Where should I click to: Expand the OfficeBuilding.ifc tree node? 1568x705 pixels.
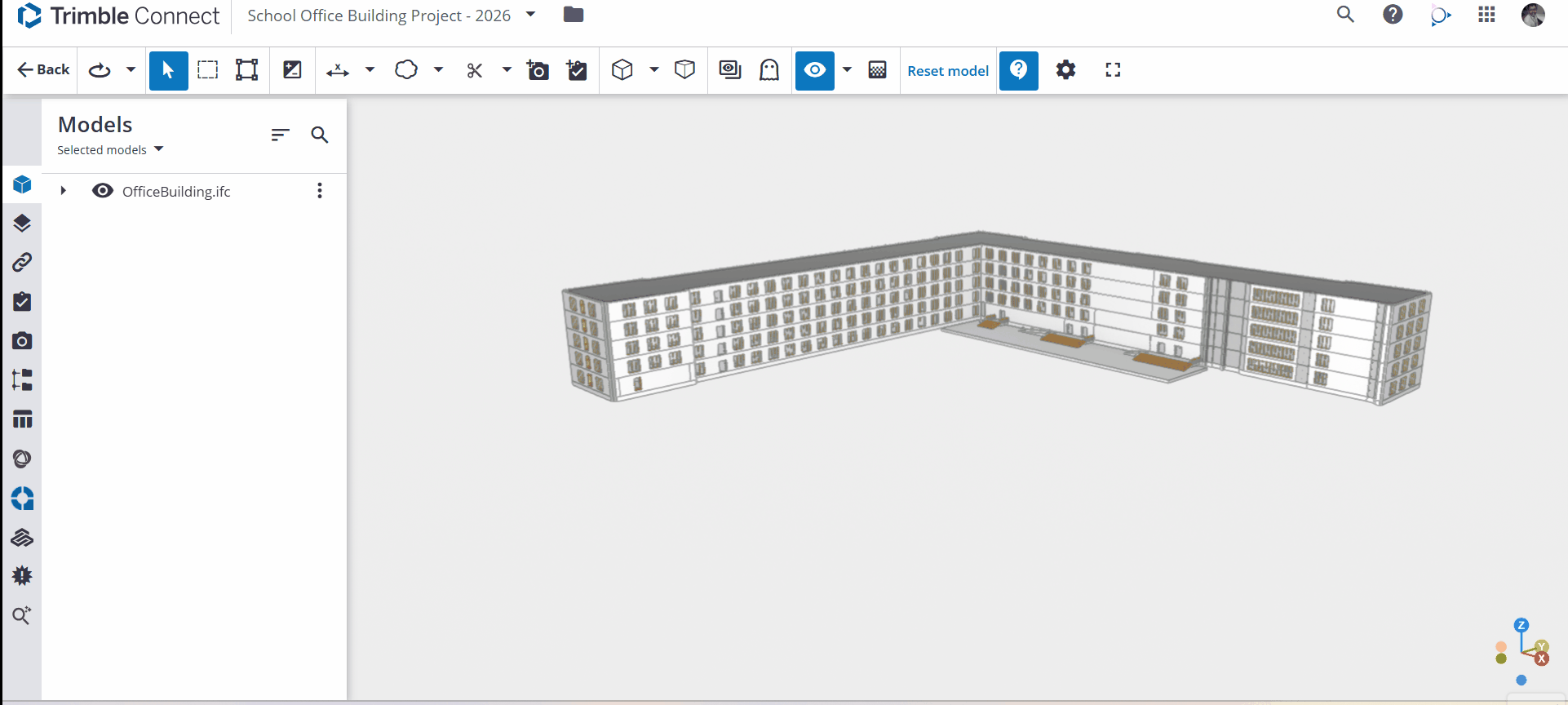63,191
